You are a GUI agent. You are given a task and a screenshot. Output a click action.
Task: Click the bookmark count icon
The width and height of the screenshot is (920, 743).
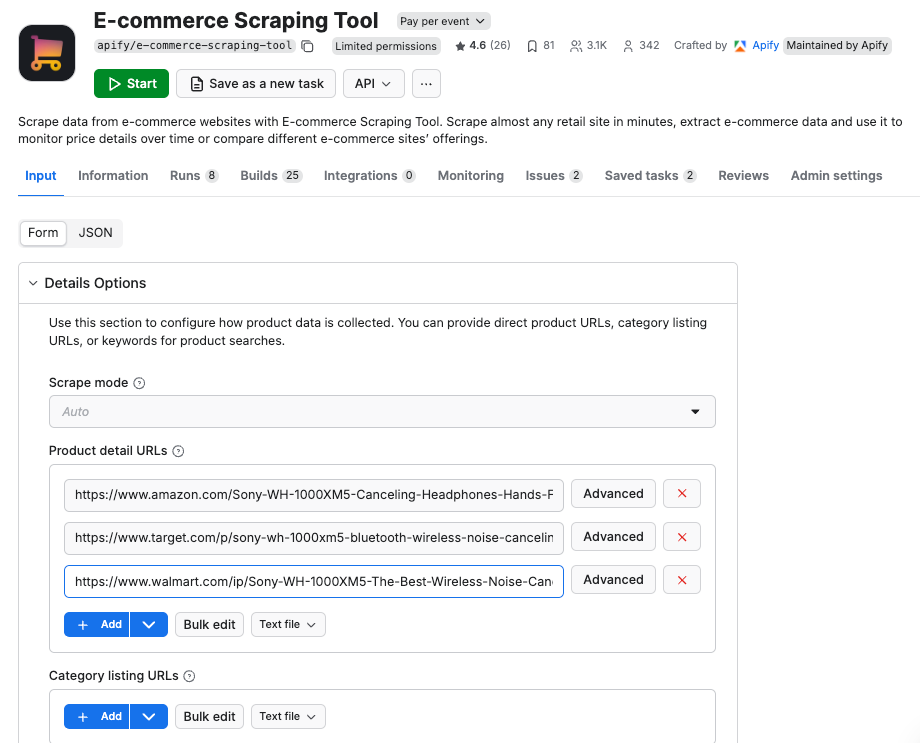pyautogui.click(x=533, y=46)
